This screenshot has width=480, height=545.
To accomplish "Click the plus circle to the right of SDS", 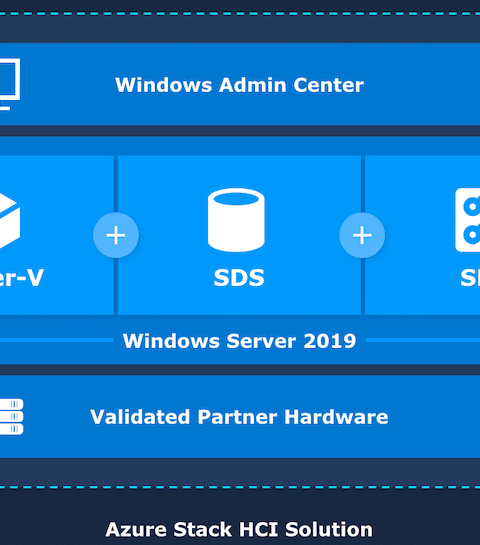I will pyautogui.click(x=362, y=235).
